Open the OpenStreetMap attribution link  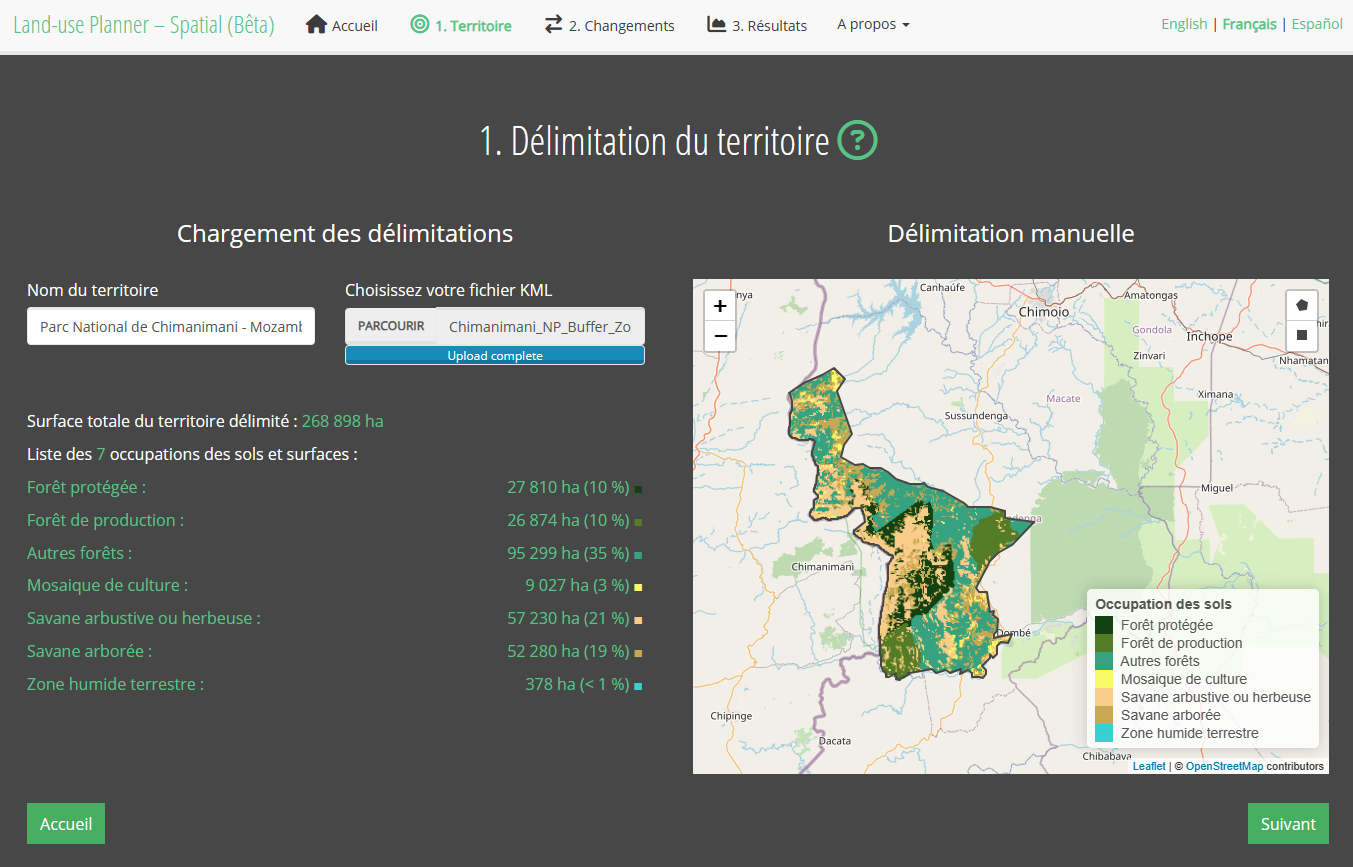point(1224,766)
